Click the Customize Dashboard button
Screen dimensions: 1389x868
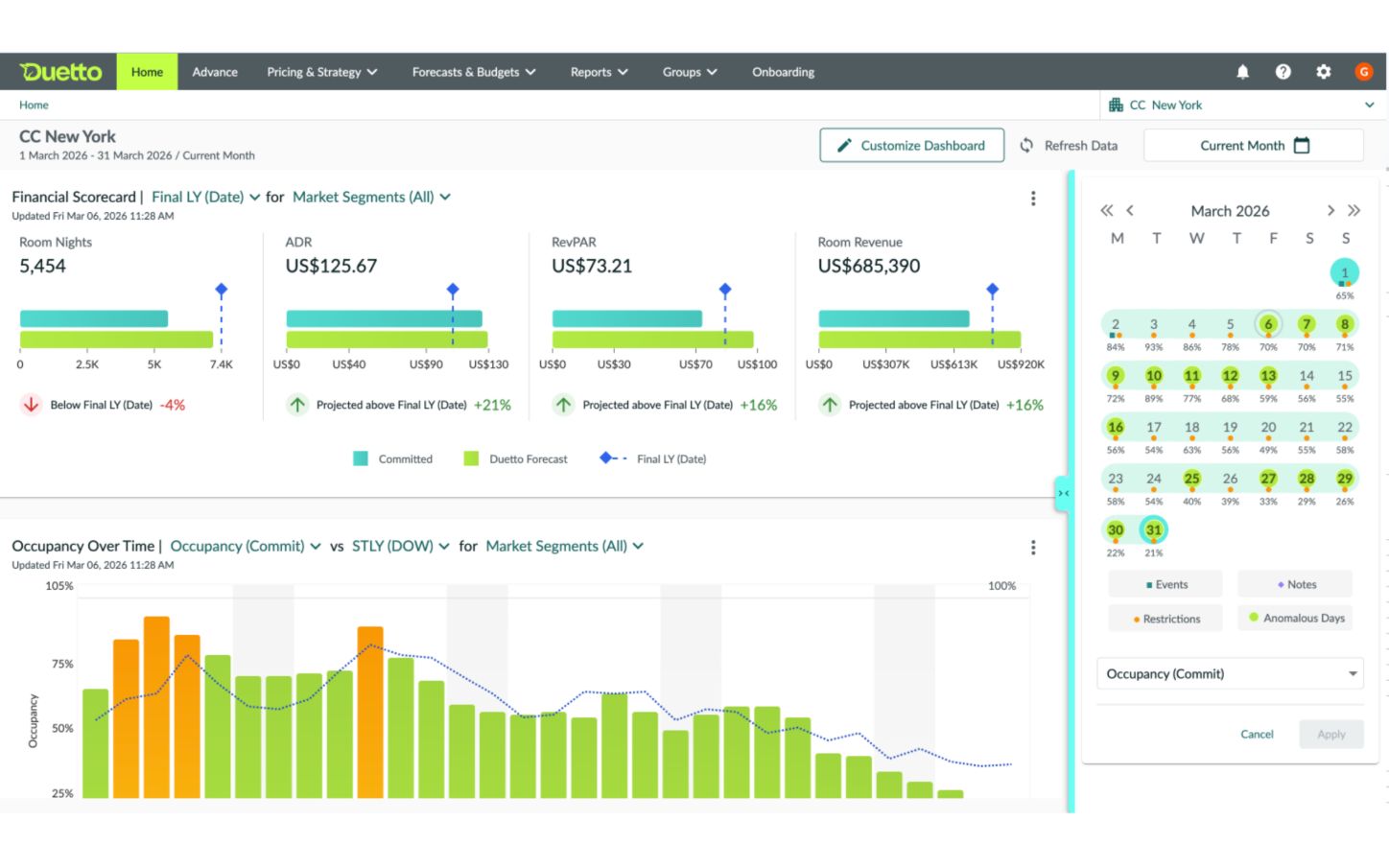(x=911, y=146)
